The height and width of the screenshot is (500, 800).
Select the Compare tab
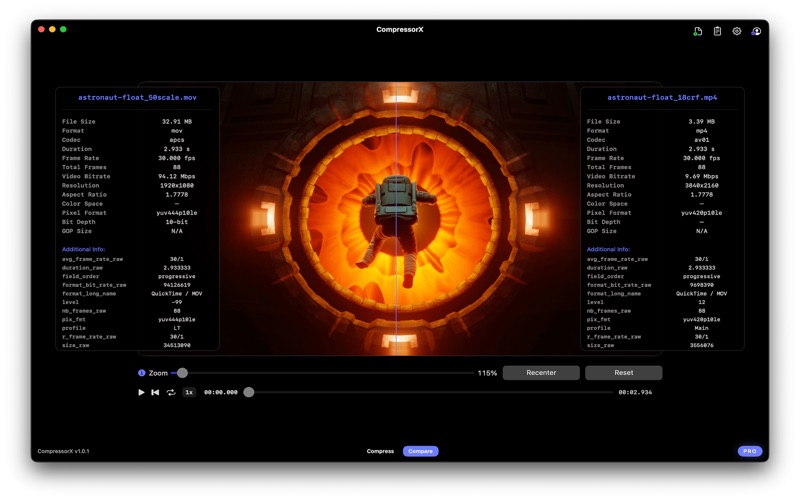point(420,452)
